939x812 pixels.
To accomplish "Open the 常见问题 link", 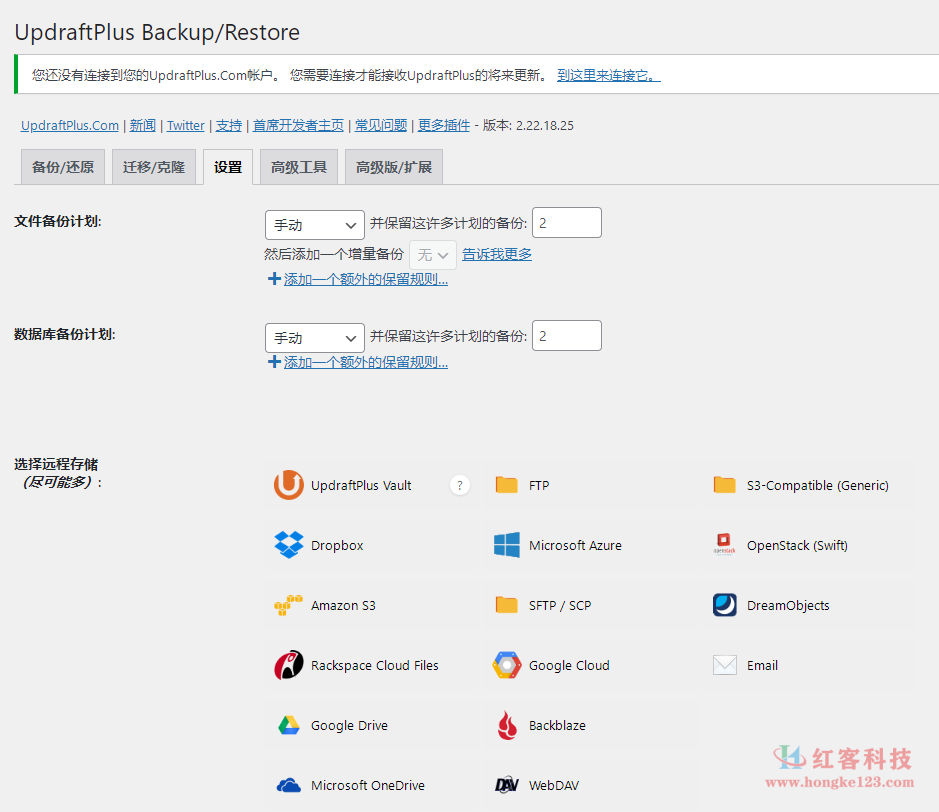I will click(x=381, y=126).
